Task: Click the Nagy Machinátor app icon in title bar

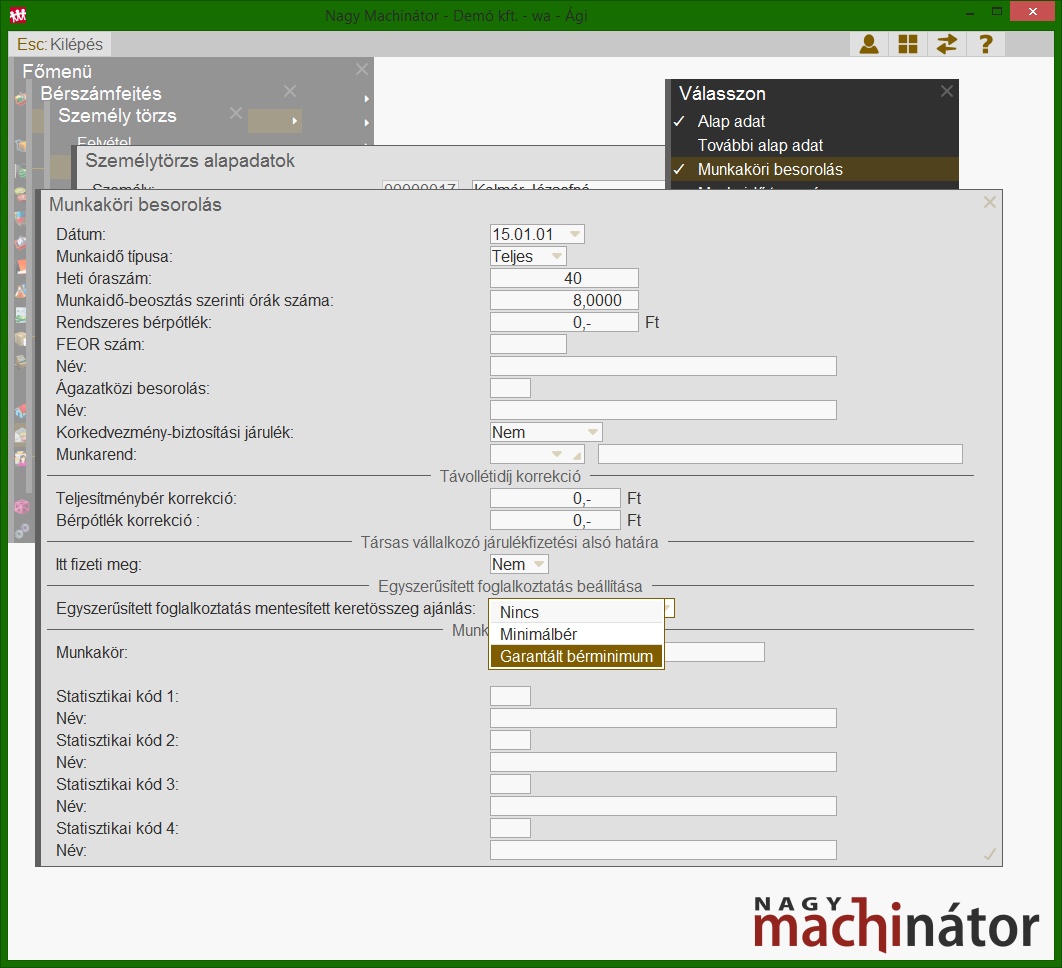Action: pyautogui.click(x=18, y=14)
